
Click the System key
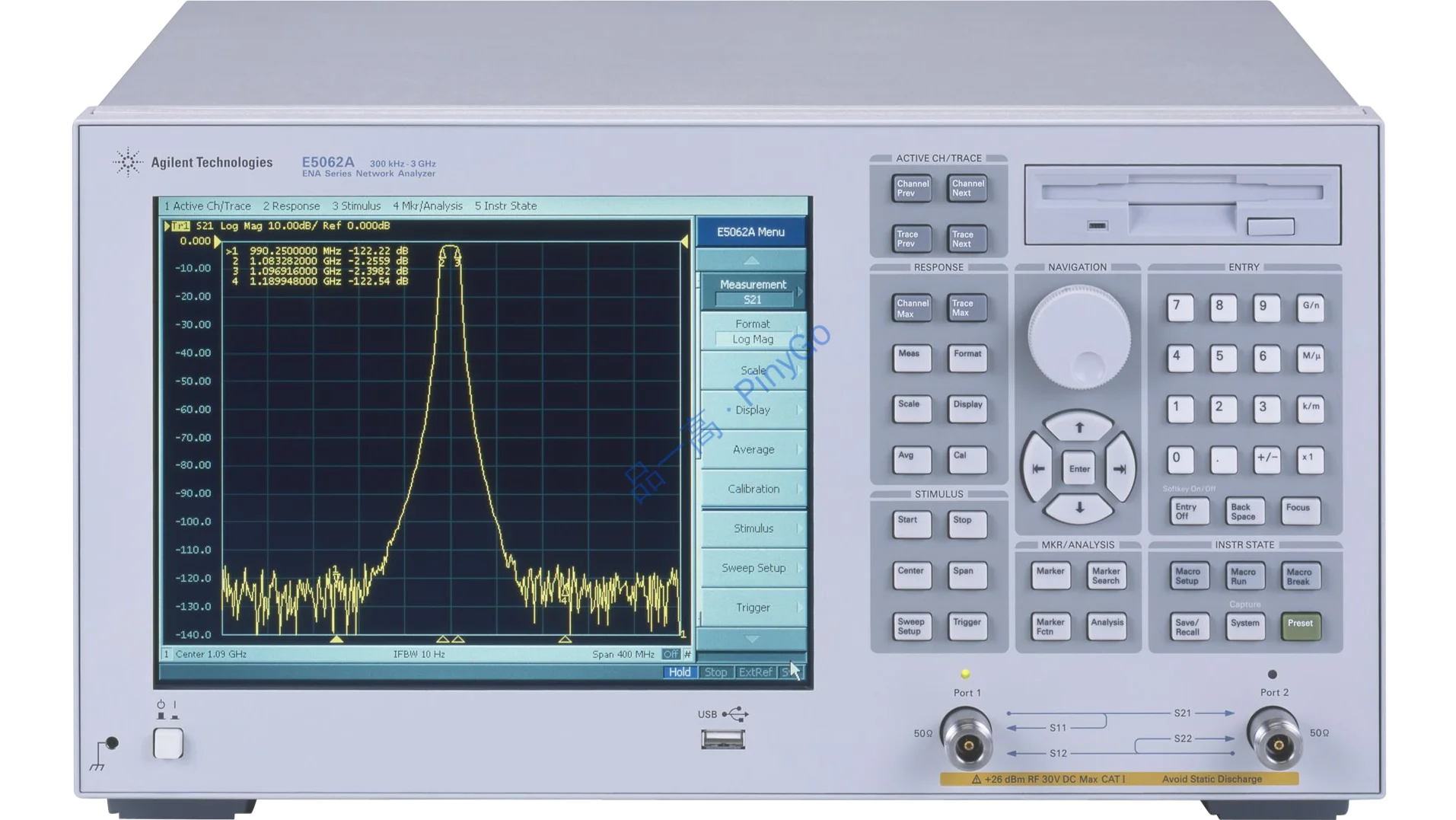tap(1245, 627)
